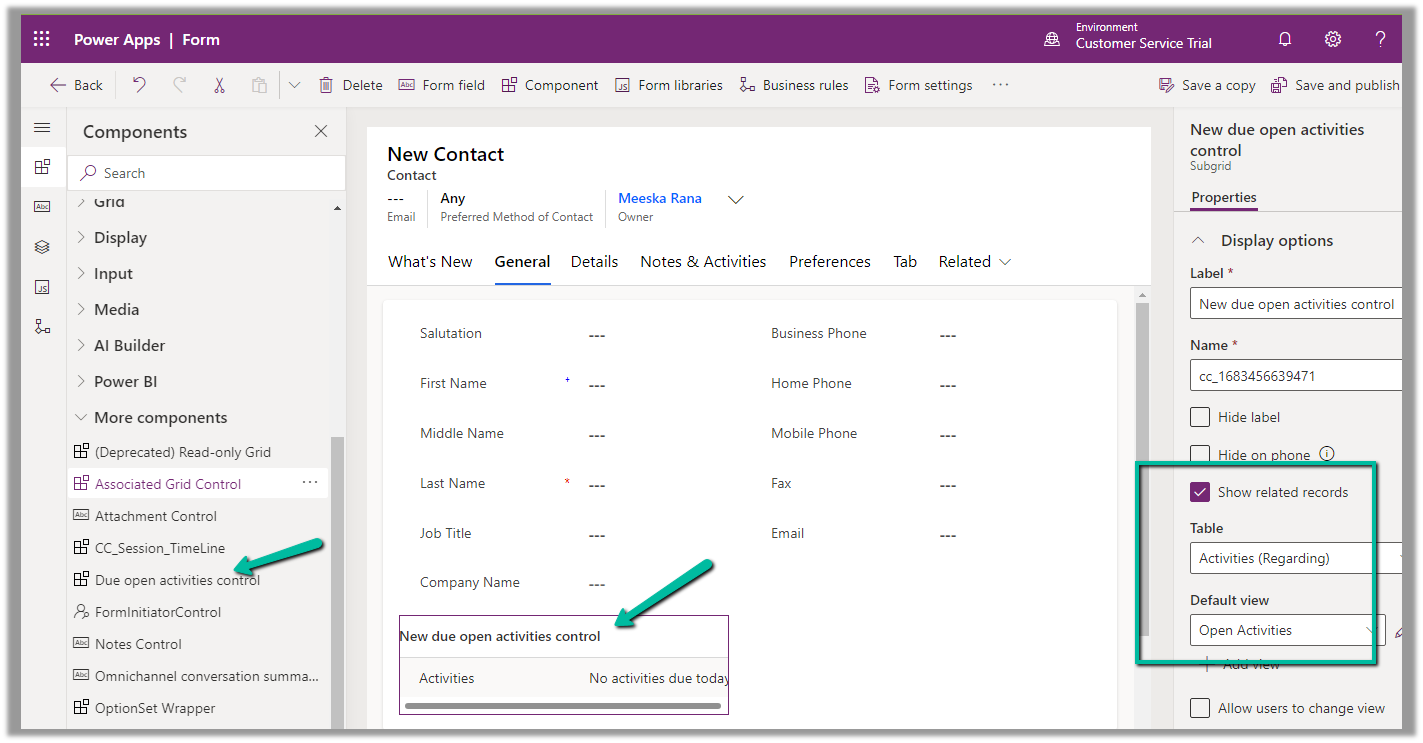Click the Save and publish button
This screenshot has height=743, width=1423.
1335,85
